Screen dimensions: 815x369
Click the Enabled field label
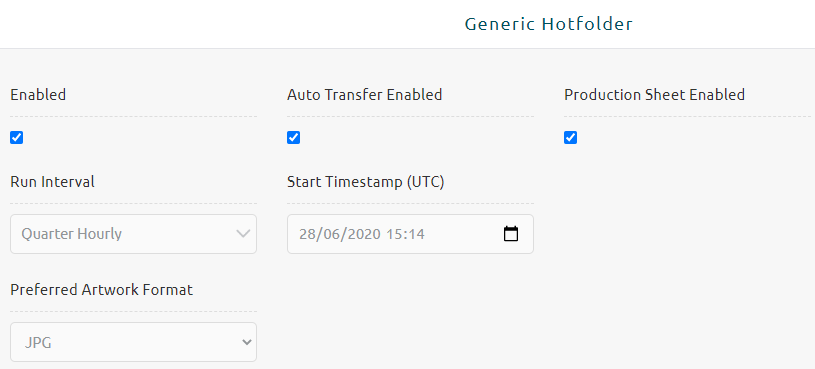38,95
